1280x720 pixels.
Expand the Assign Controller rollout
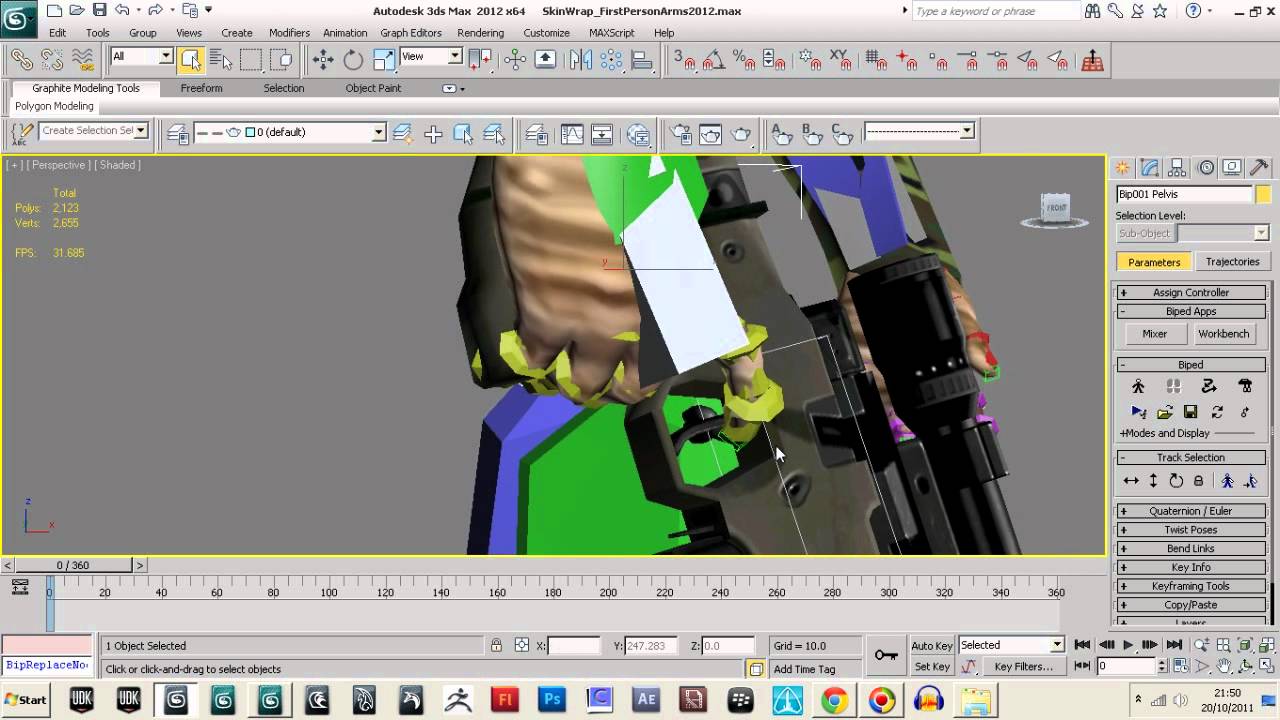click(x=1190, y=292)
